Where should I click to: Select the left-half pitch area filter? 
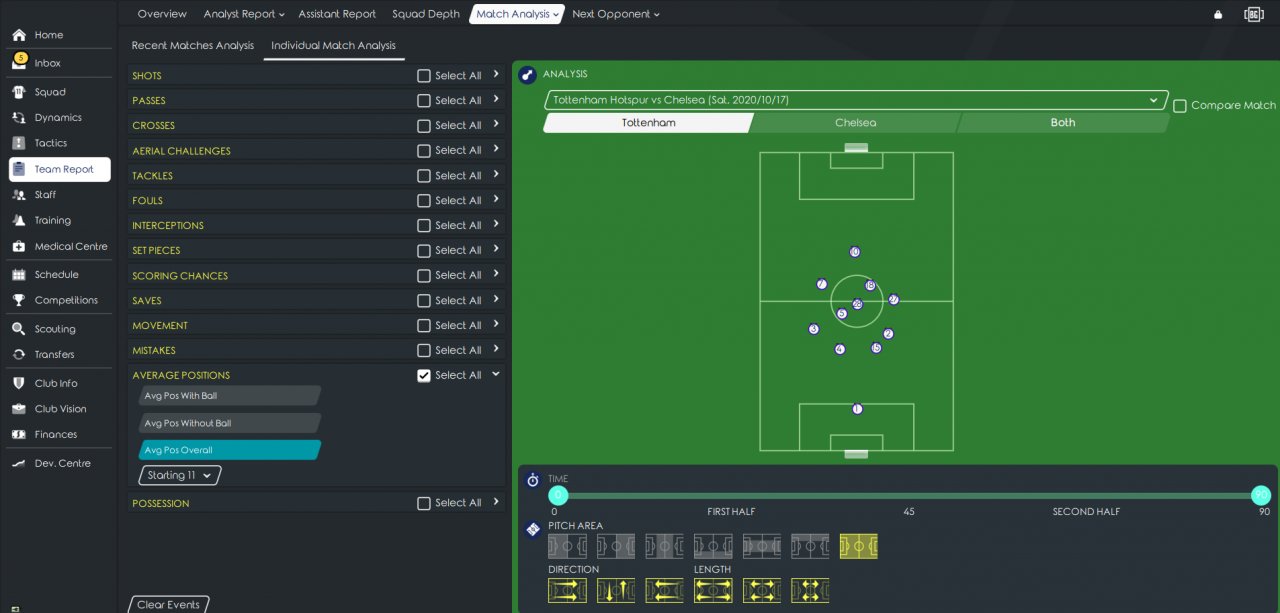coord(567,546)
